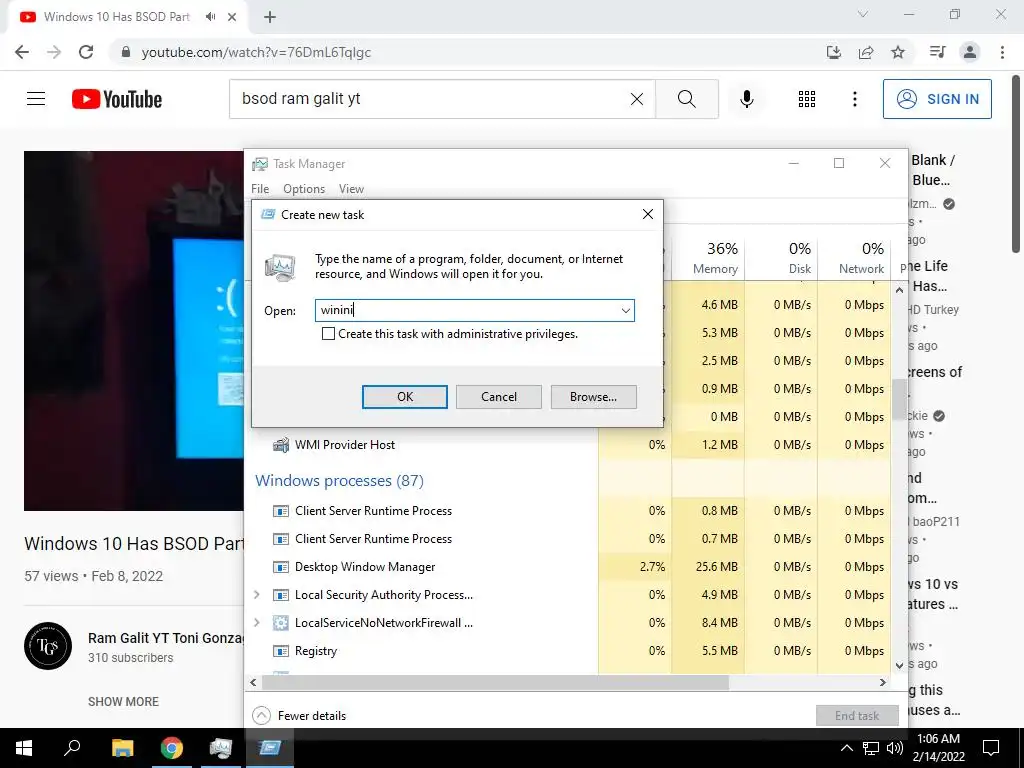The height and width of the screenshot is (768, 1024).
Task: Mute the tab via the speaker icon
Action: click(210, 17)
